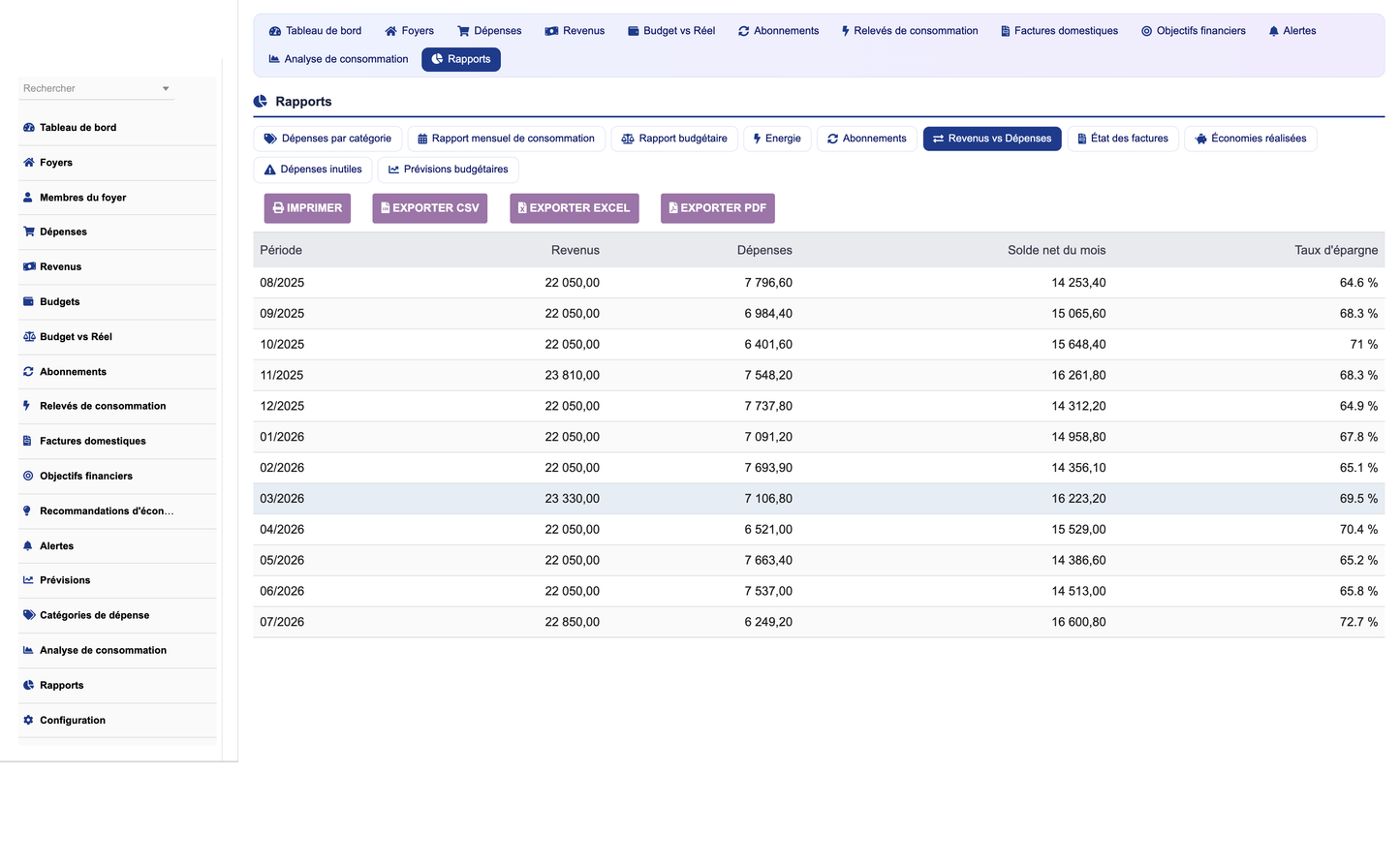Switch to top Foyers tab
This screenshot has width=1400, height=867.
coord(409,31)
